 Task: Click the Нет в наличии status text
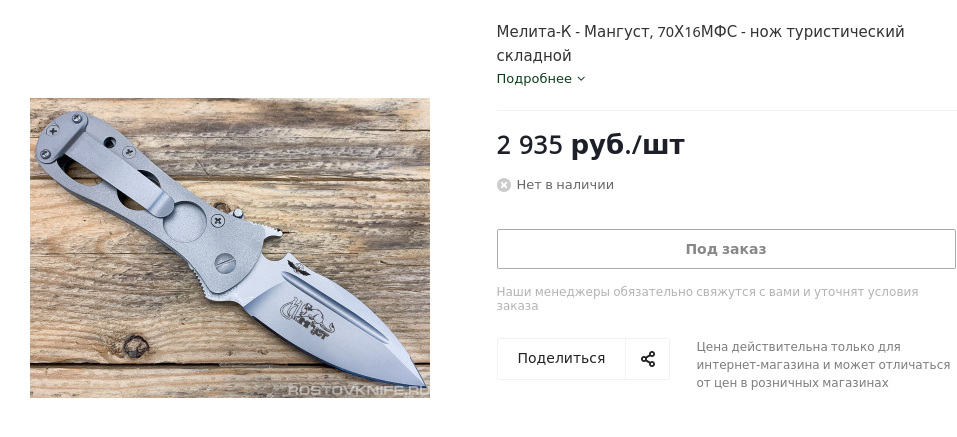tap(565, 185)
